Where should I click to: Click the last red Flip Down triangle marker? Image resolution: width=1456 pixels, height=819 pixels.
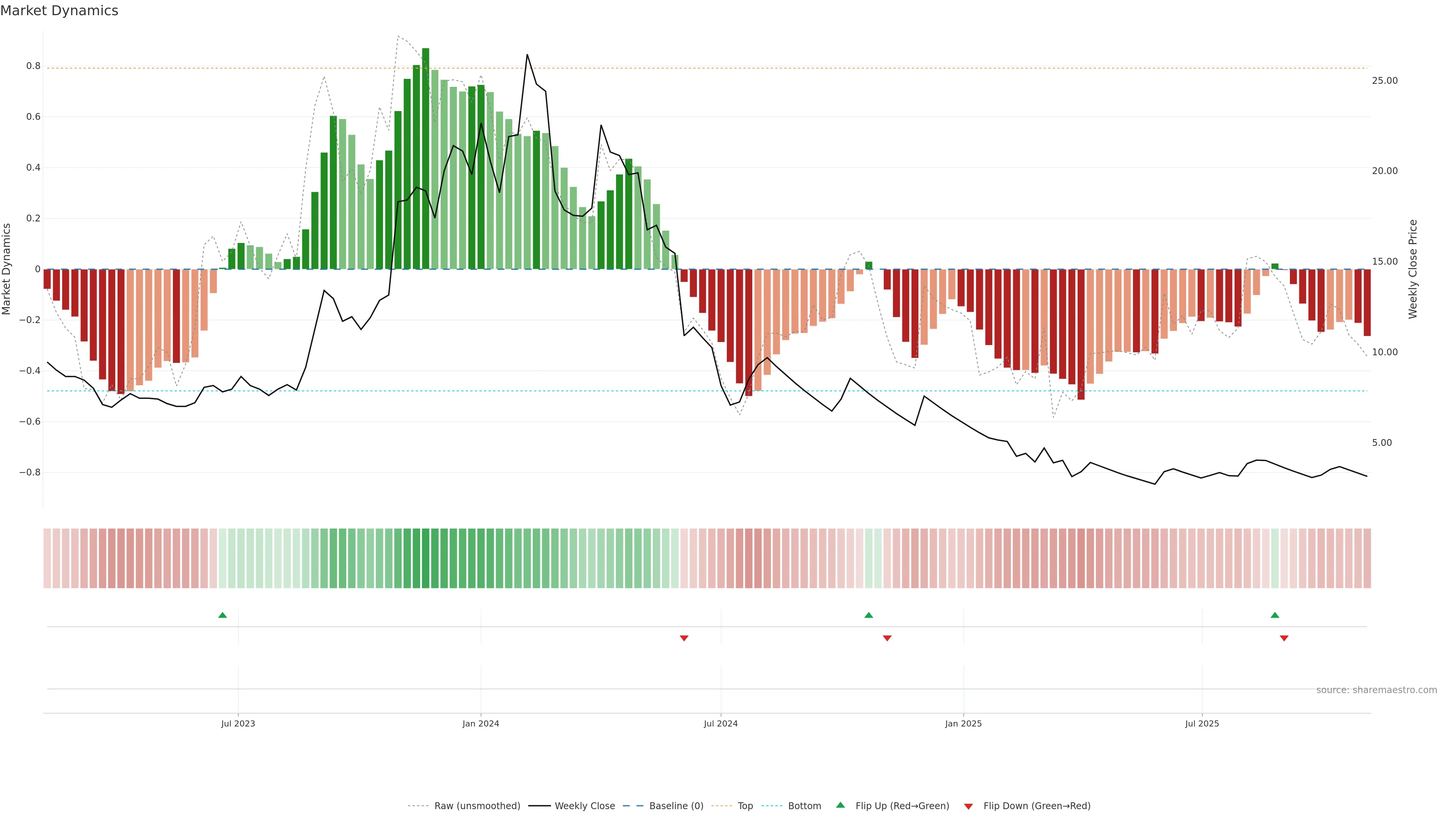1283,638
